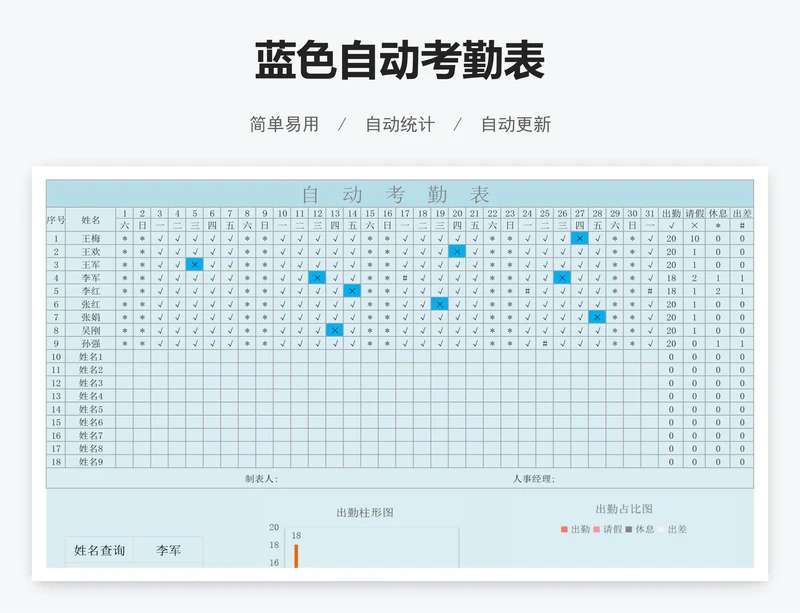Select the name cell 王梅
This screenshot has height=613, width=800.
click(x=90, y=238)
